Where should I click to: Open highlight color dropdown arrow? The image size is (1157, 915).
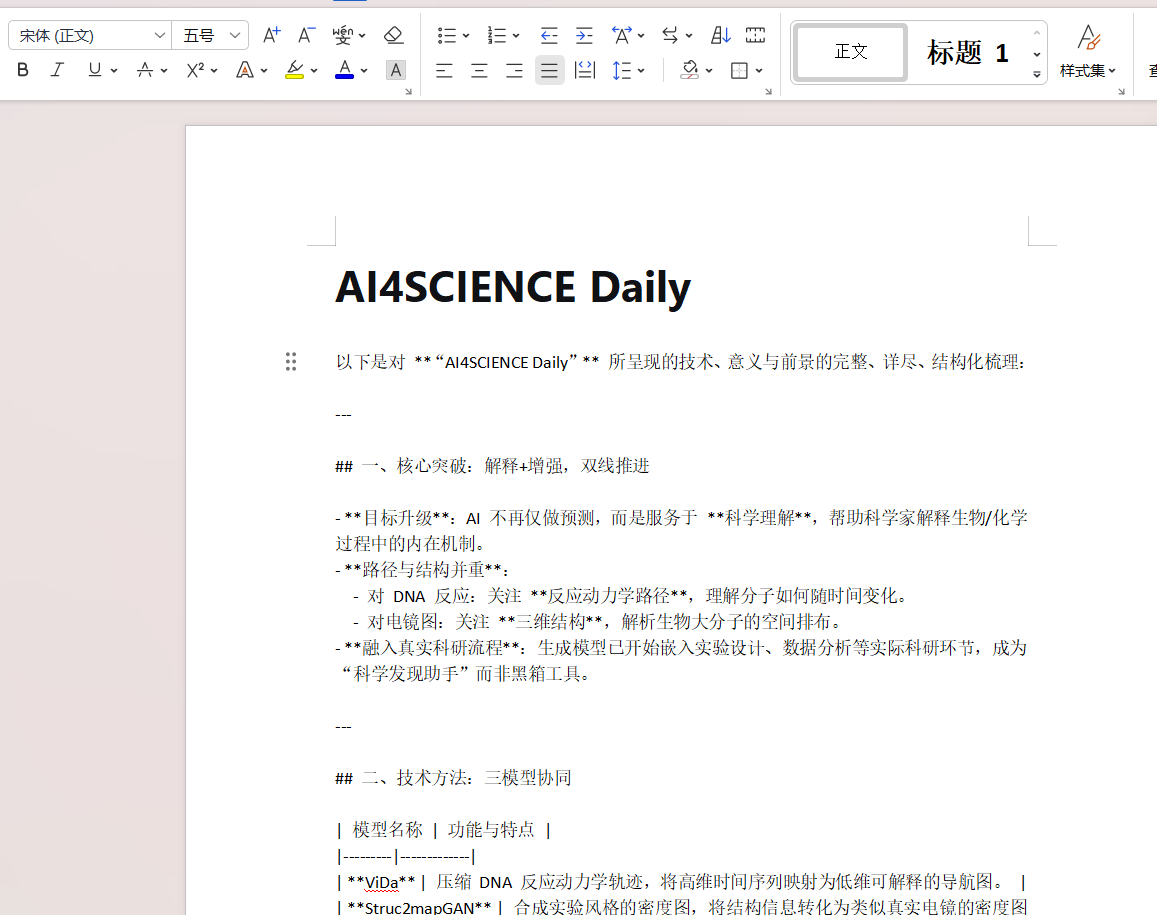[x=314, y=71]
